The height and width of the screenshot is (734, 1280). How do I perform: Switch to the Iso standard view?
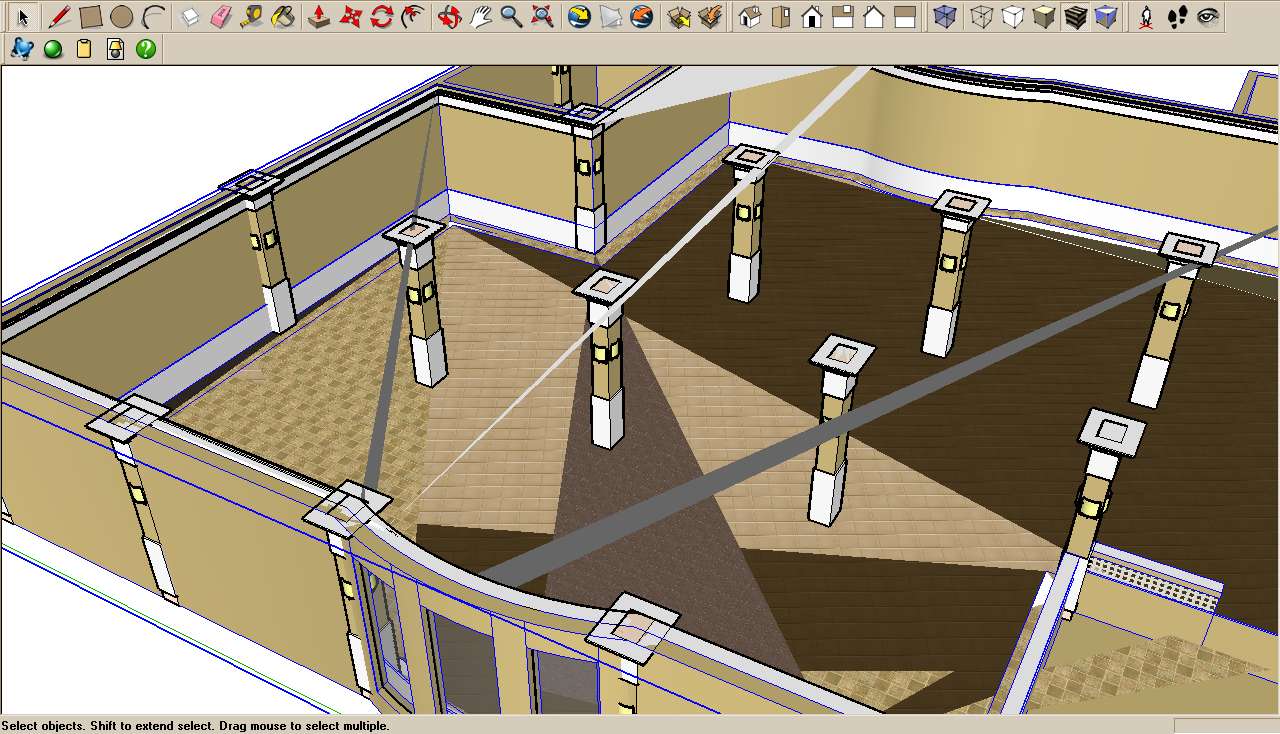click(750, 17)
